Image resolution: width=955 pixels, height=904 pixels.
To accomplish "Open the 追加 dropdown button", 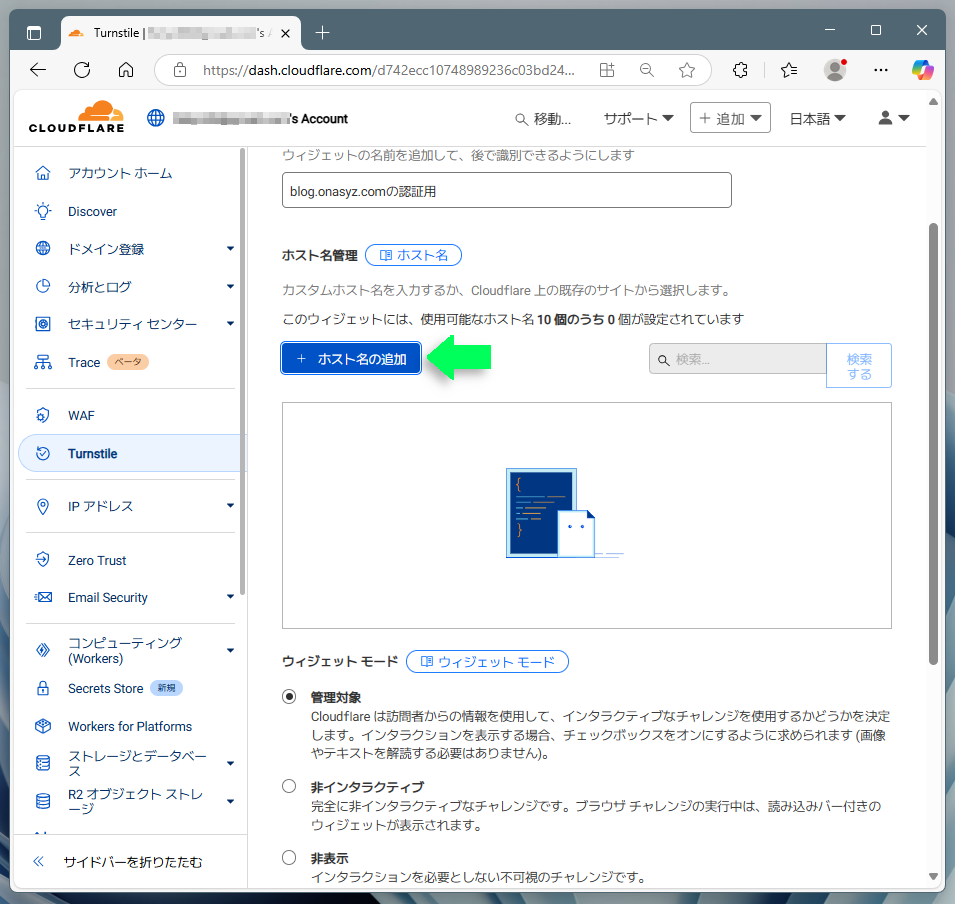I will click(x=730, y=118).
